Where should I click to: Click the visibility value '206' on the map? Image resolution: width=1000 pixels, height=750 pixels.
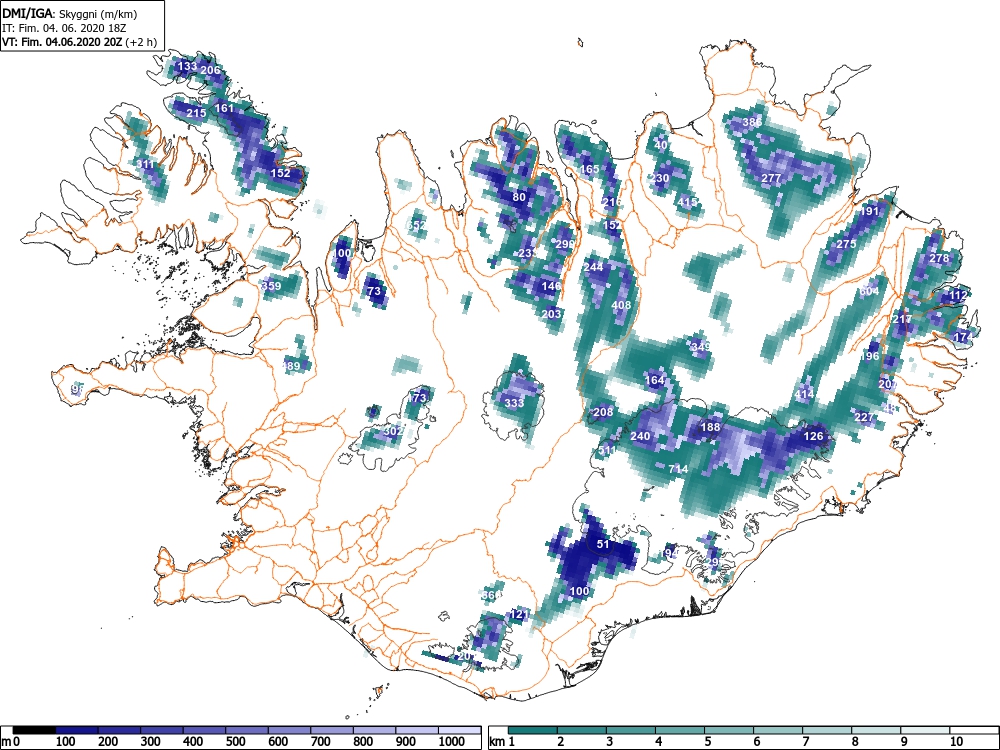210,70
